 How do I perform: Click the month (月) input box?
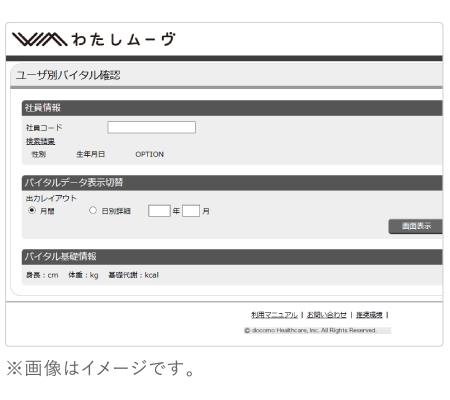pos(191,211)
